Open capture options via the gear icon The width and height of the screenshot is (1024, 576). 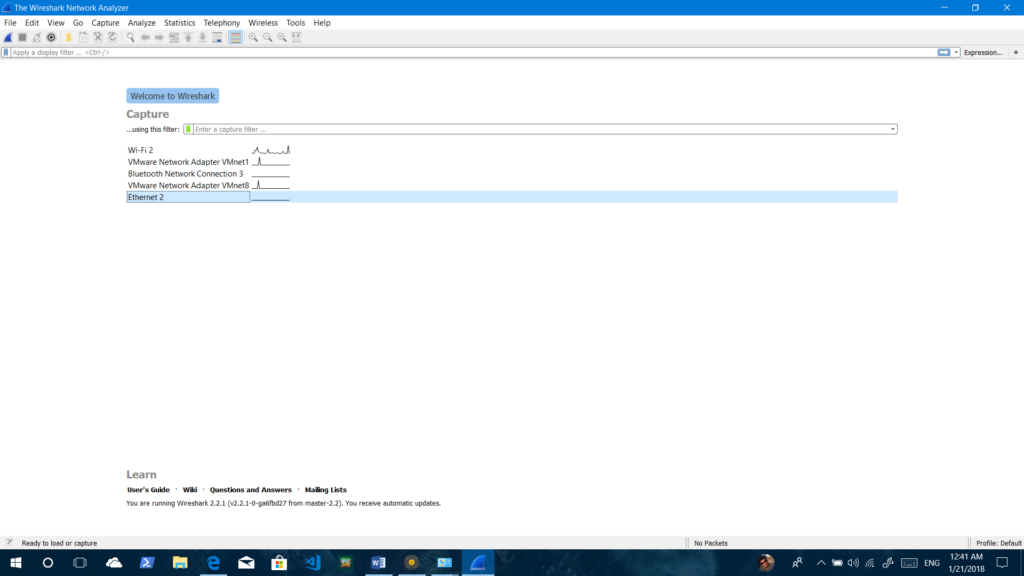tap(51, 37)
